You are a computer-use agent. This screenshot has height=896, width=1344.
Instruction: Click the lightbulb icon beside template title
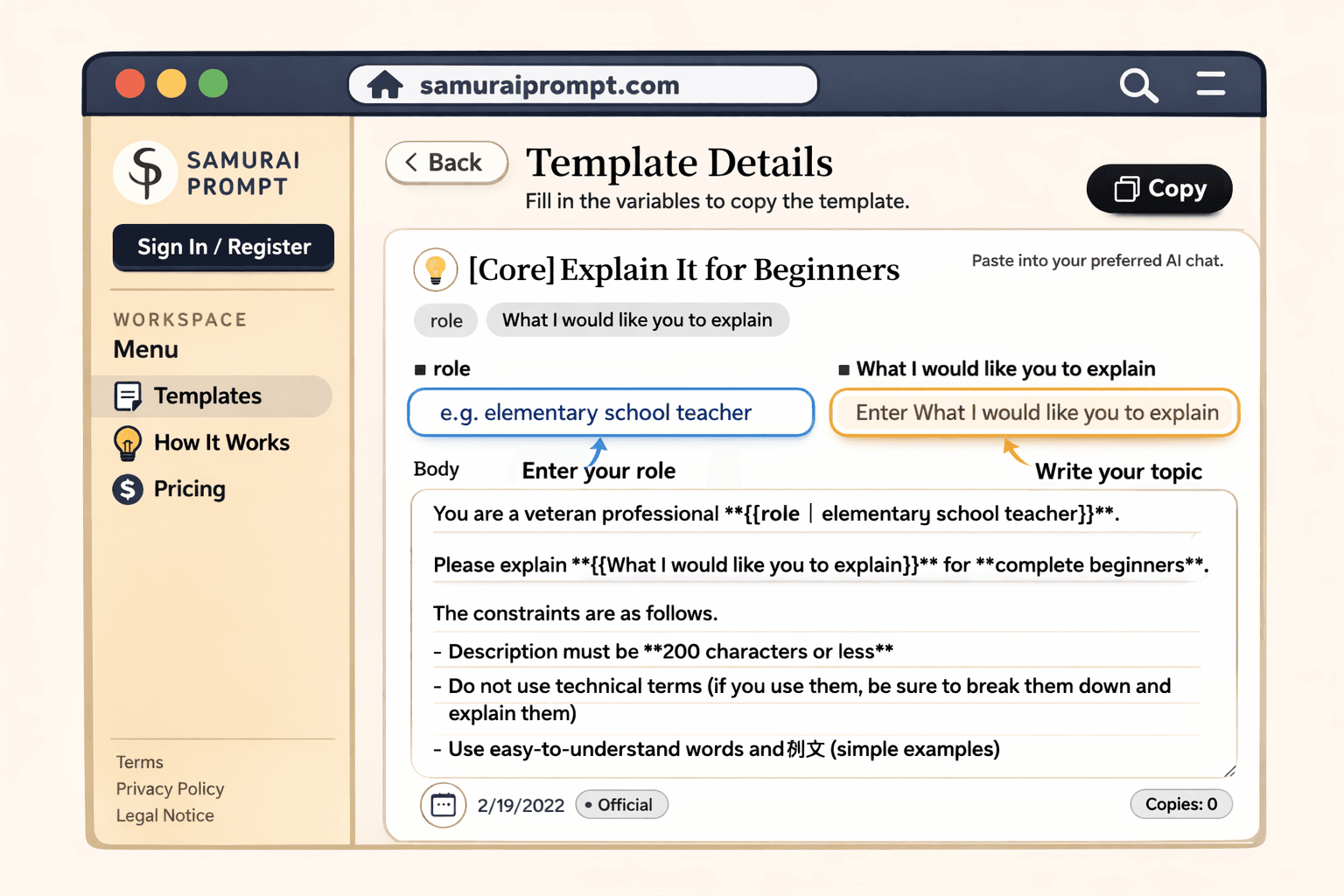[x=435, y=269]
